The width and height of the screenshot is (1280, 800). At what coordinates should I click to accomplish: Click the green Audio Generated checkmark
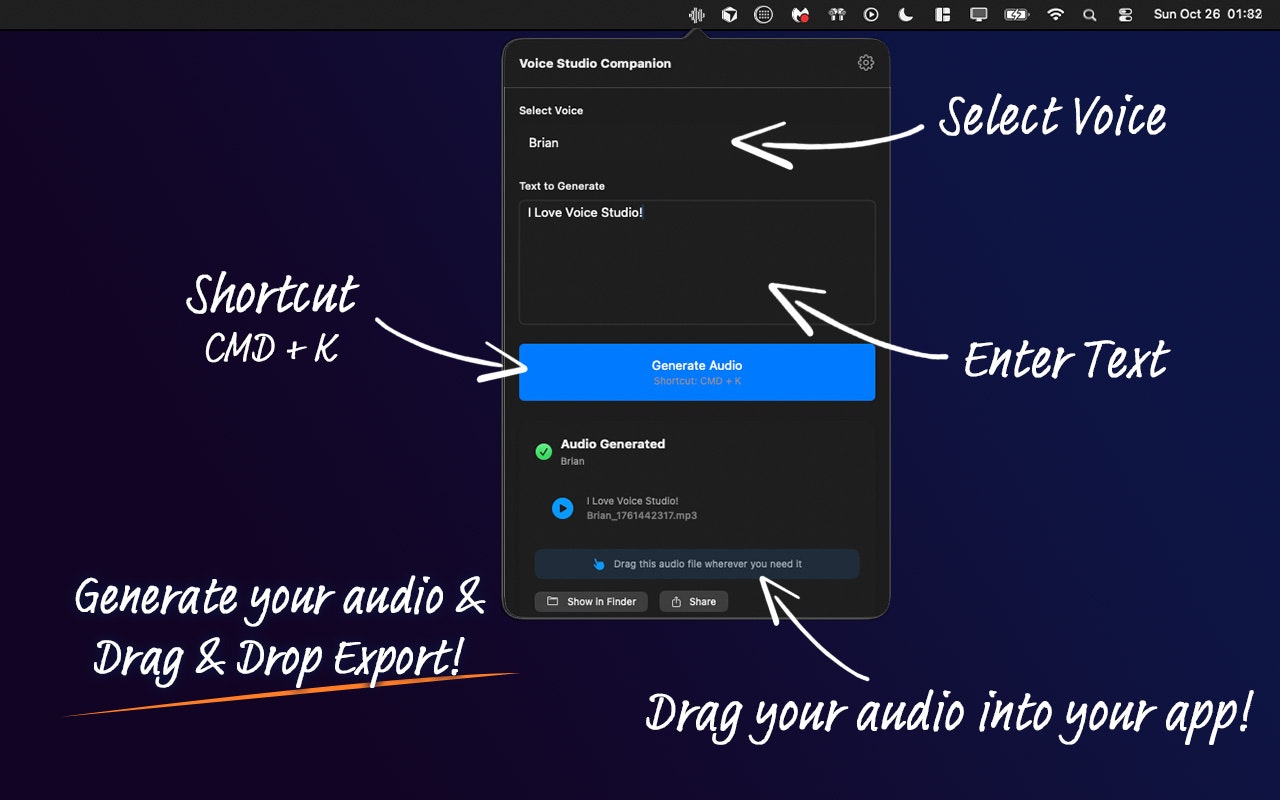click(544, 451)
